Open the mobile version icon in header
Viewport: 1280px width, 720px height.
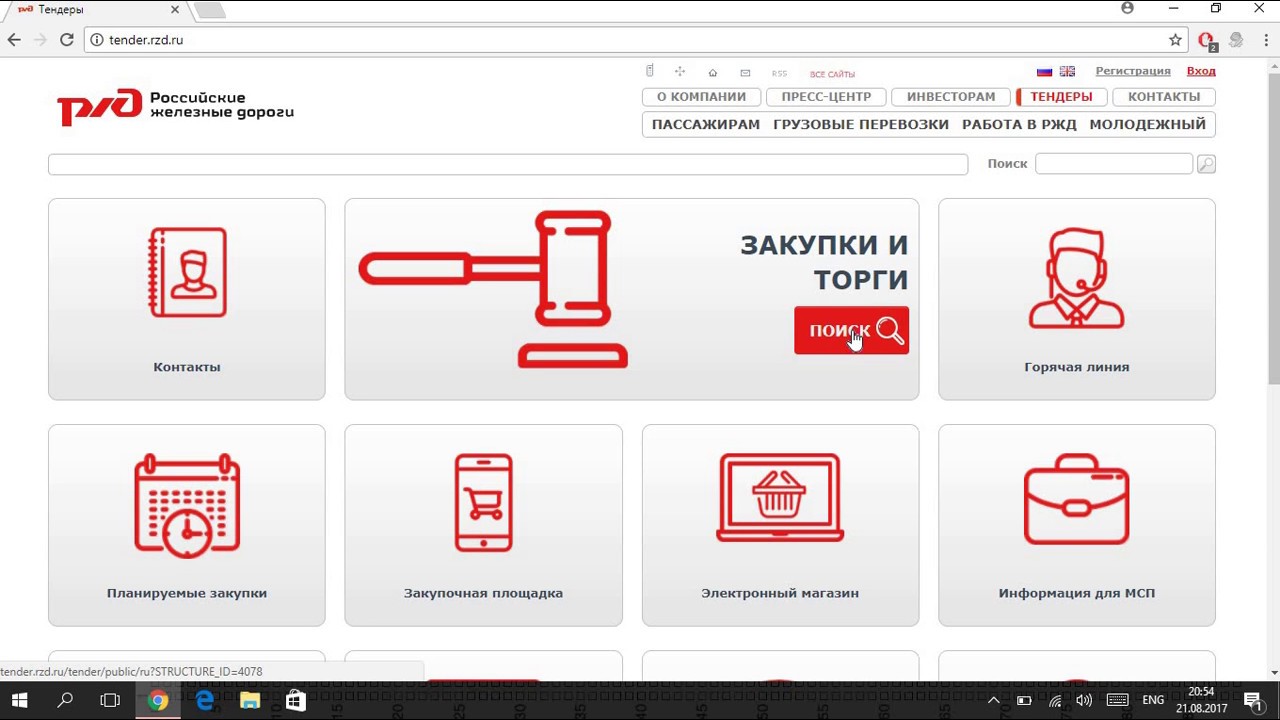tap(649, 71)
